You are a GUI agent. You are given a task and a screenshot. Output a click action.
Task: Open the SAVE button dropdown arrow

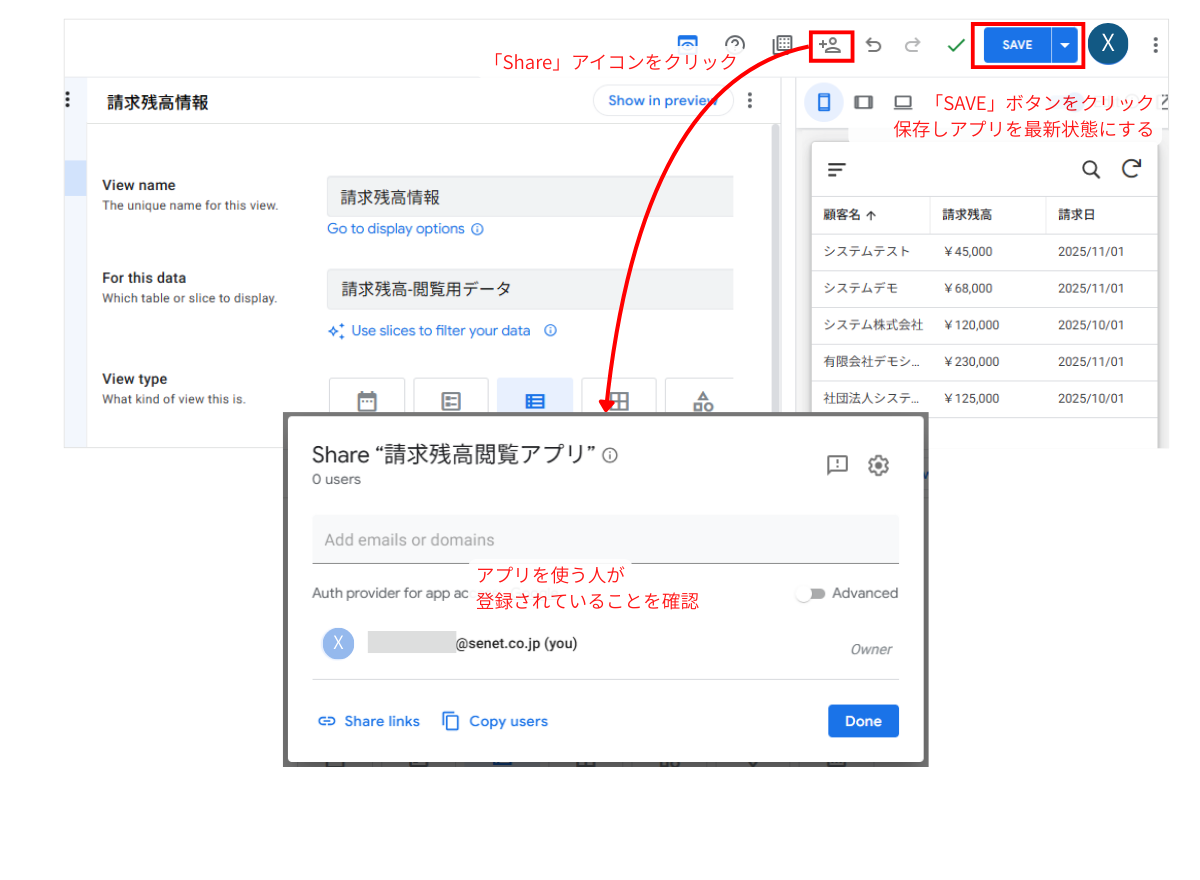(x=1063, y=44)
